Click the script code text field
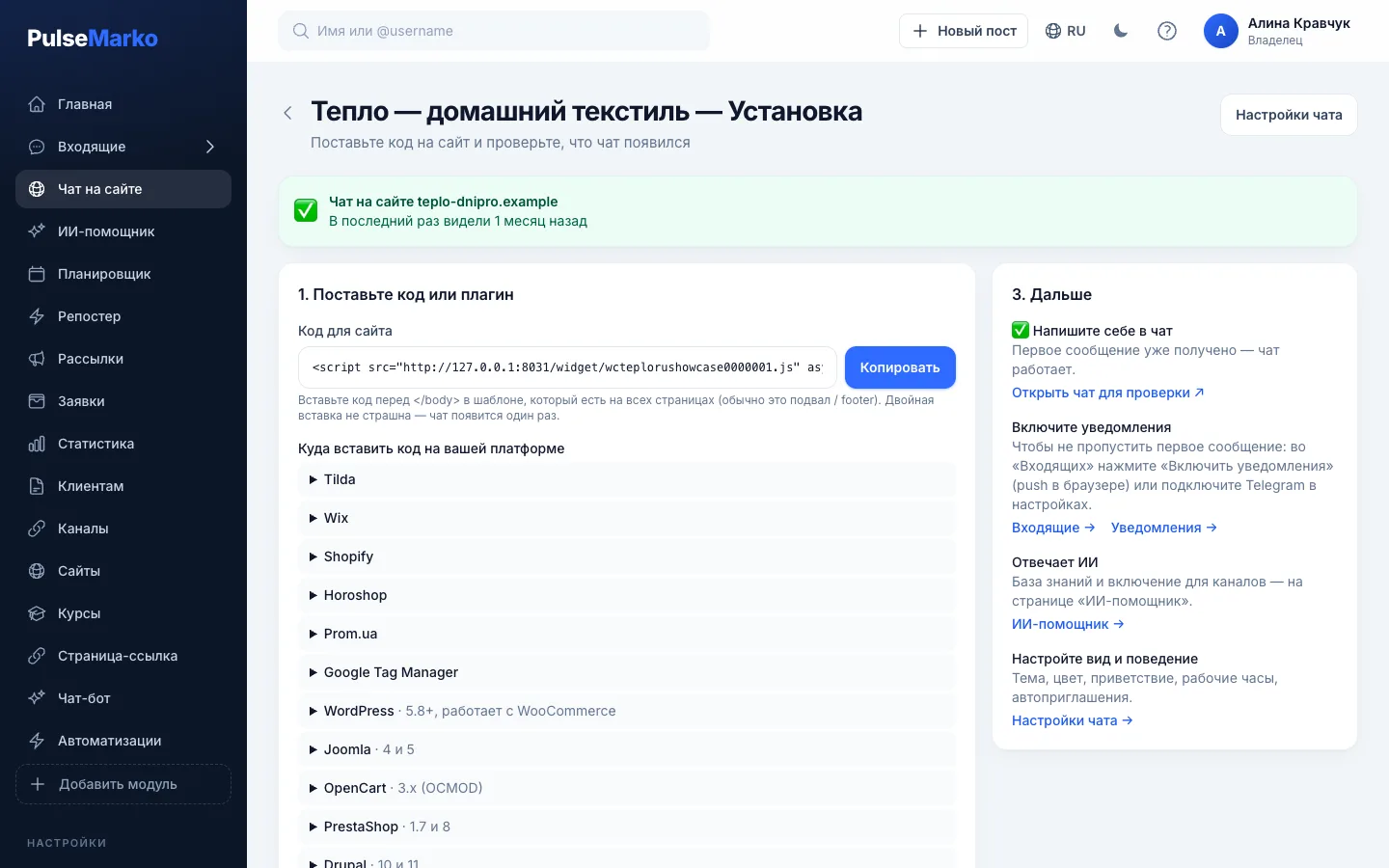 [x=567, y=367]
